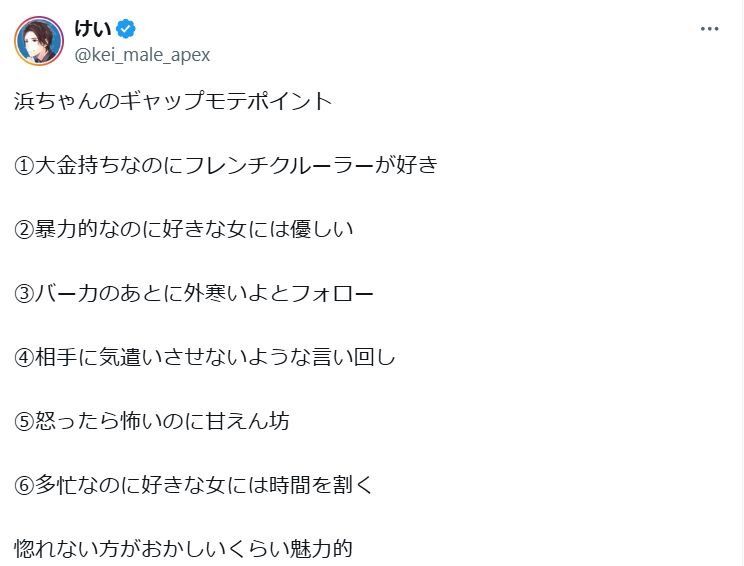The image size is (744, 566).
Task: Select the heading 浜ちゃんのギャップモテポイント
Action: (x=173, y=101)
